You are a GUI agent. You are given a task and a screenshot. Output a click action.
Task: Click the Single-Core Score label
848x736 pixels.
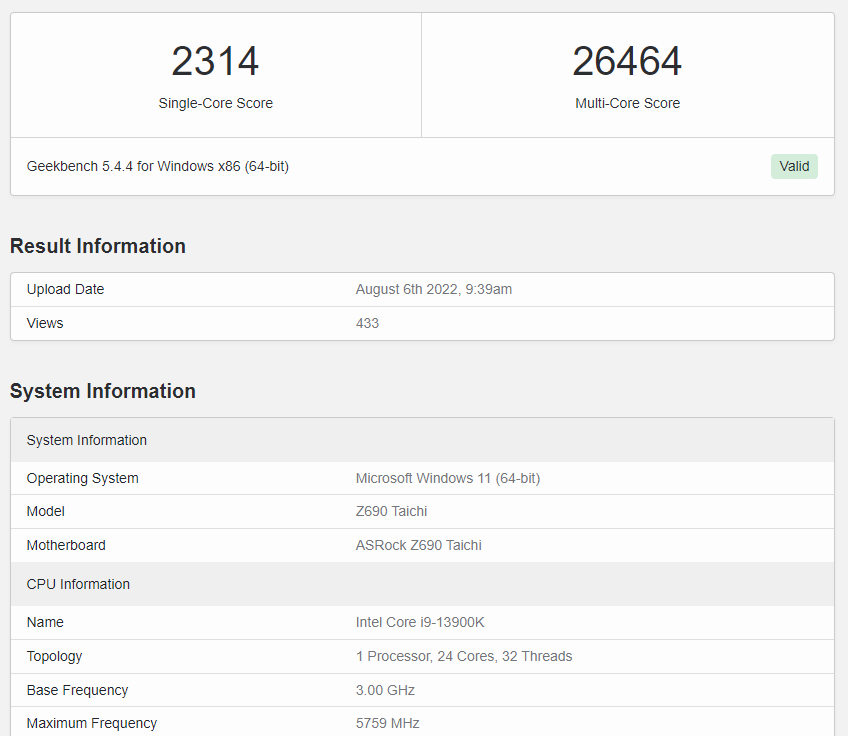tap(215, 103)
